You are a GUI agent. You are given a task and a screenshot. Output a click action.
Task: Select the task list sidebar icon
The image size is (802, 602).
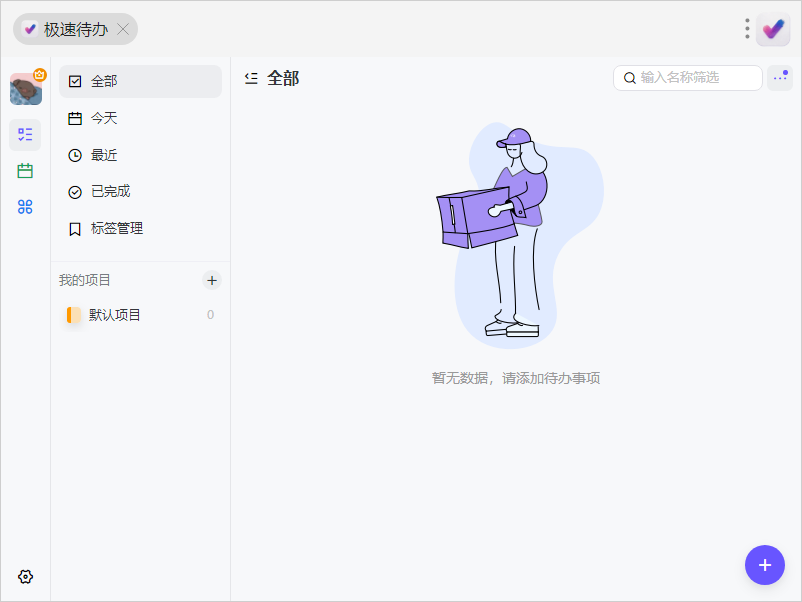(x=25, y=135)
